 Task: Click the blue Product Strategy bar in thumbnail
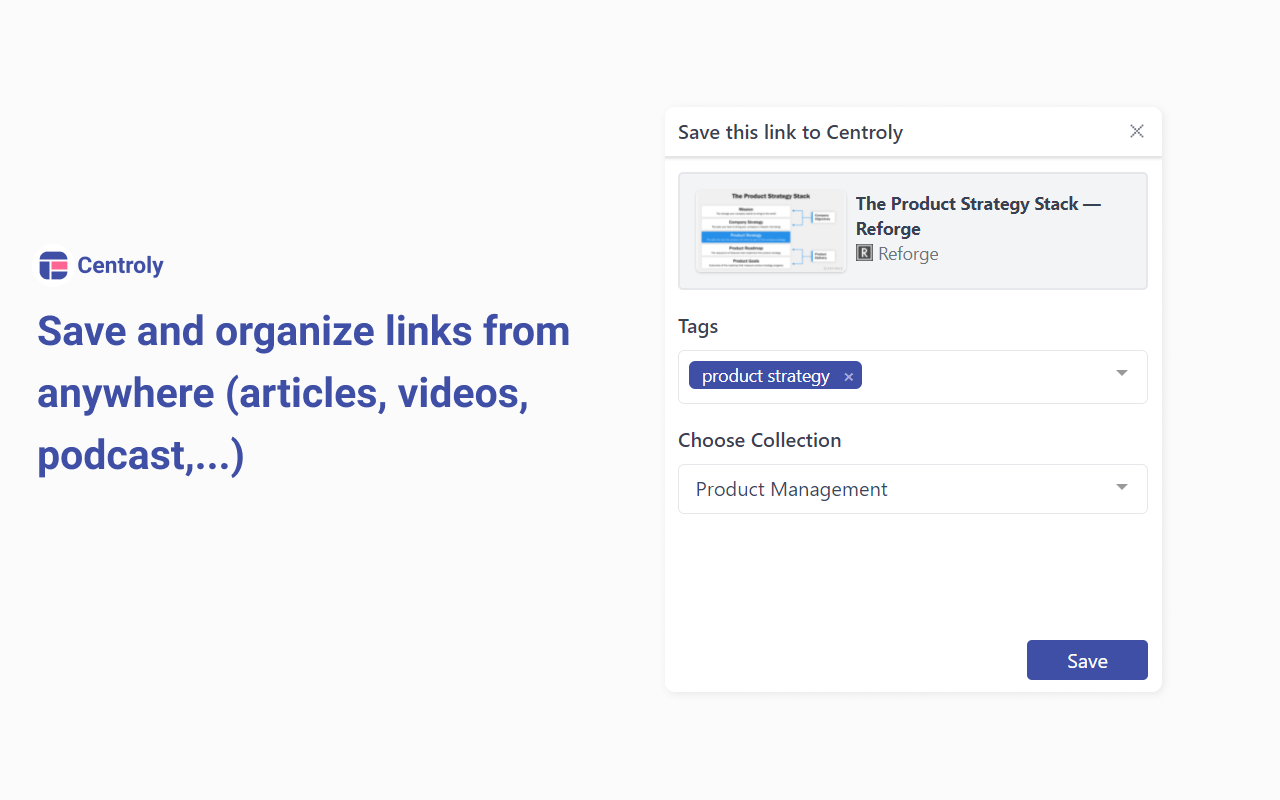click(746, 236)
